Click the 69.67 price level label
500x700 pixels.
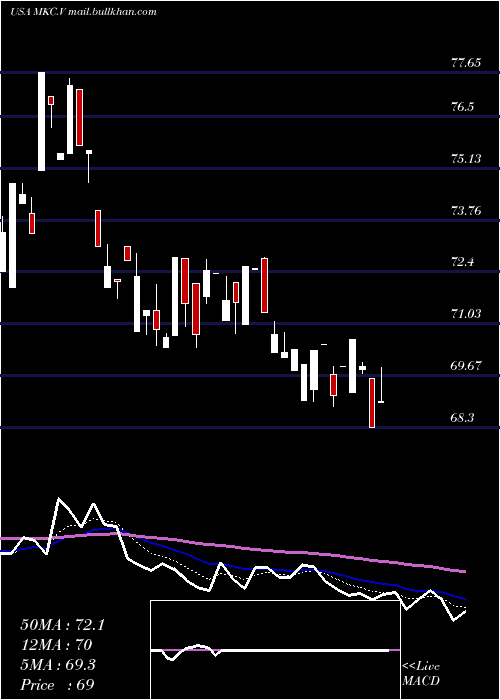pos(466,366)
